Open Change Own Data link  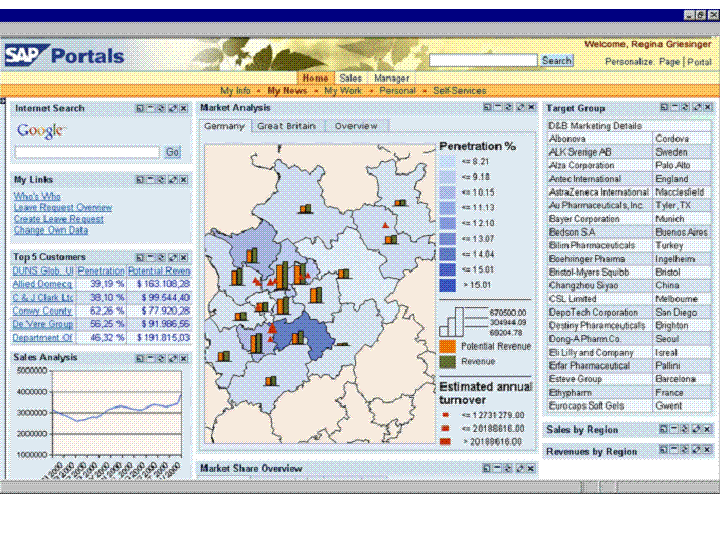coord(51,231)
